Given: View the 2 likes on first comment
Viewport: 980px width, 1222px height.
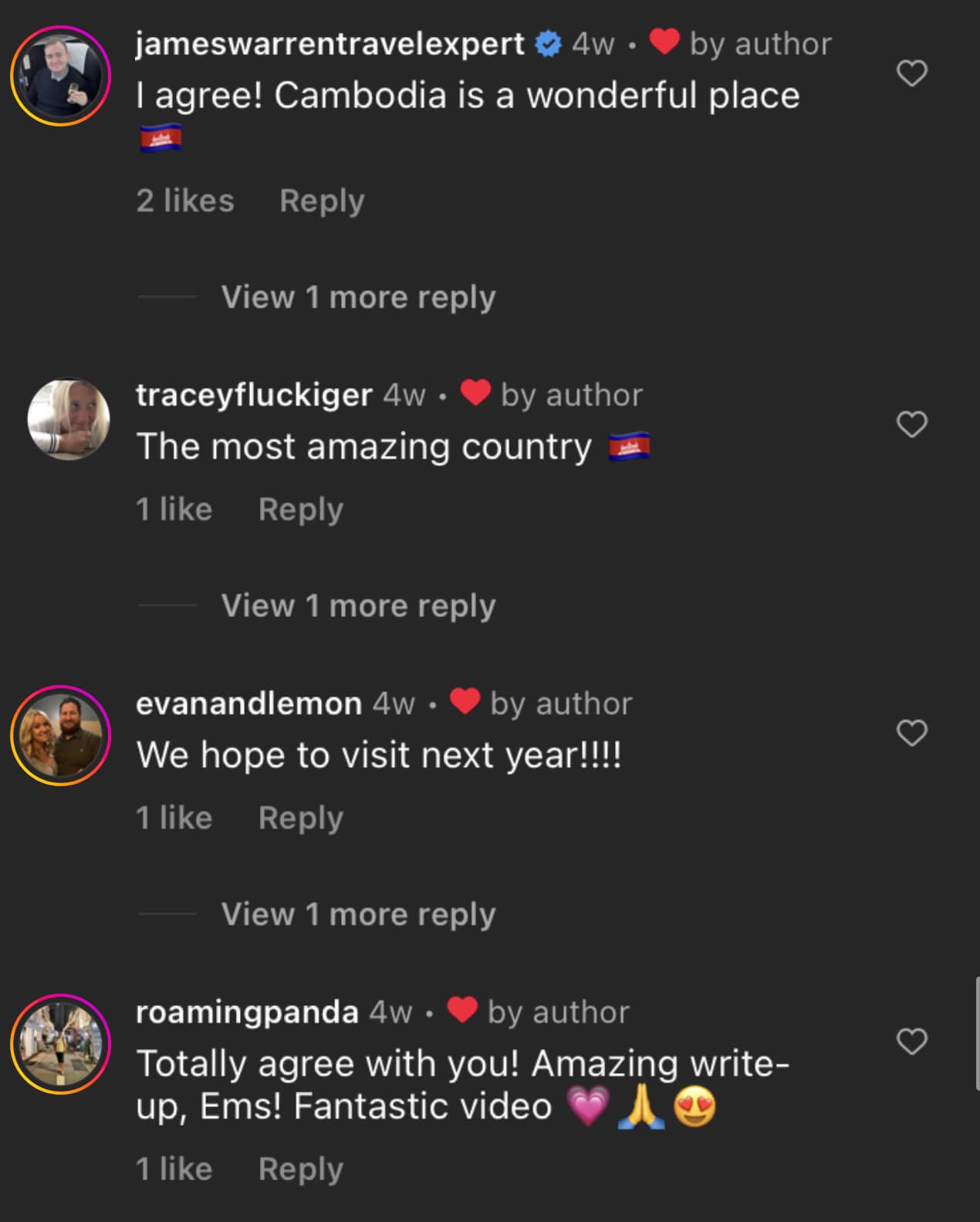Looking at the screenshot, I should coord(185,201).
